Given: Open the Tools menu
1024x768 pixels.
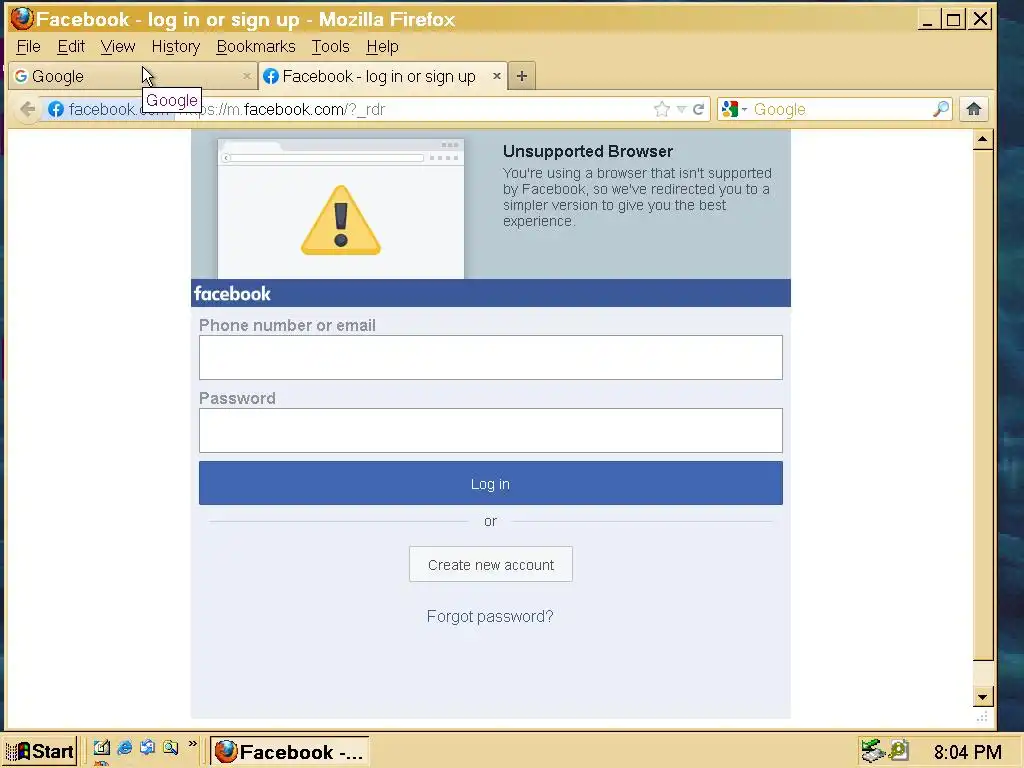Looking at the screenshot, I should point(330,46).
